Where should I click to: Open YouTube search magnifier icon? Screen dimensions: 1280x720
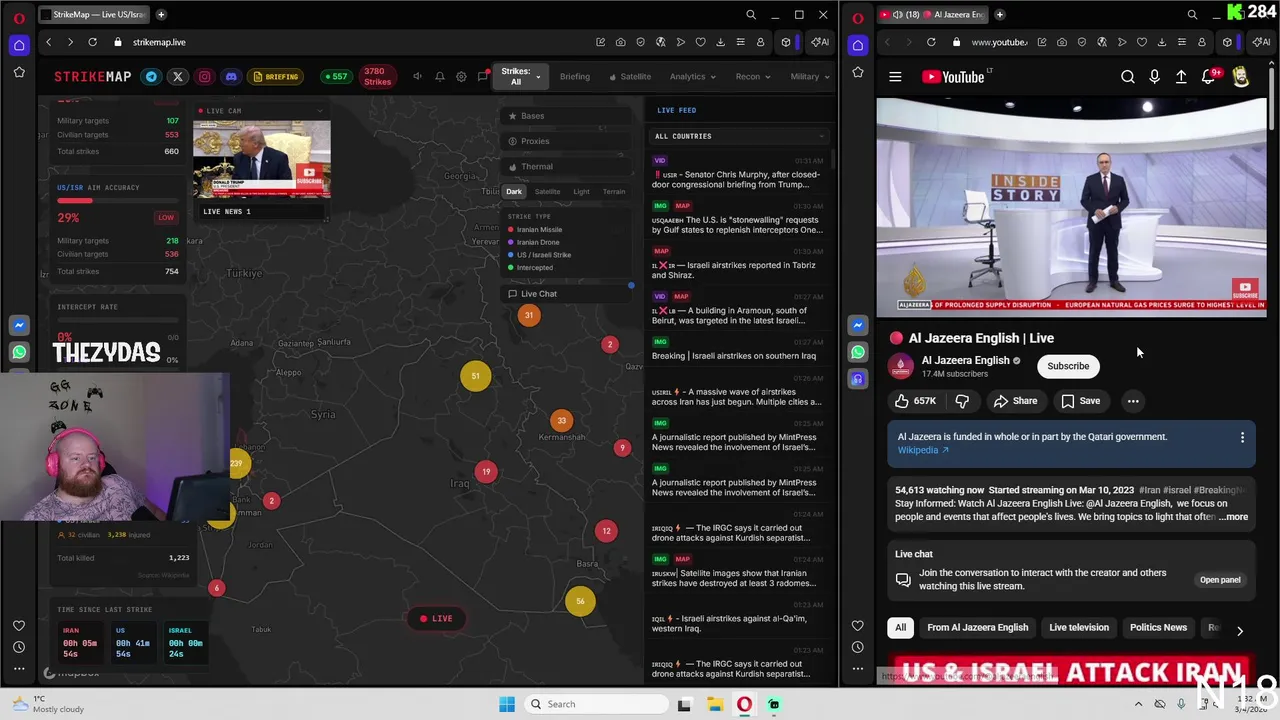pyautogui.click(x=1127, y=77)
